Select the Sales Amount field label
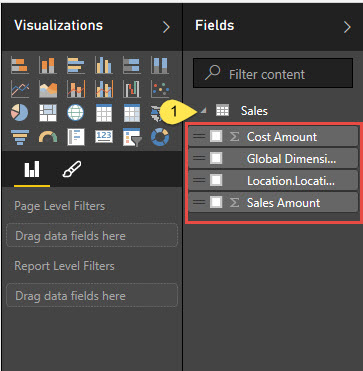The image size is (363, 371). pyautogui.click(x=283, y=203)
